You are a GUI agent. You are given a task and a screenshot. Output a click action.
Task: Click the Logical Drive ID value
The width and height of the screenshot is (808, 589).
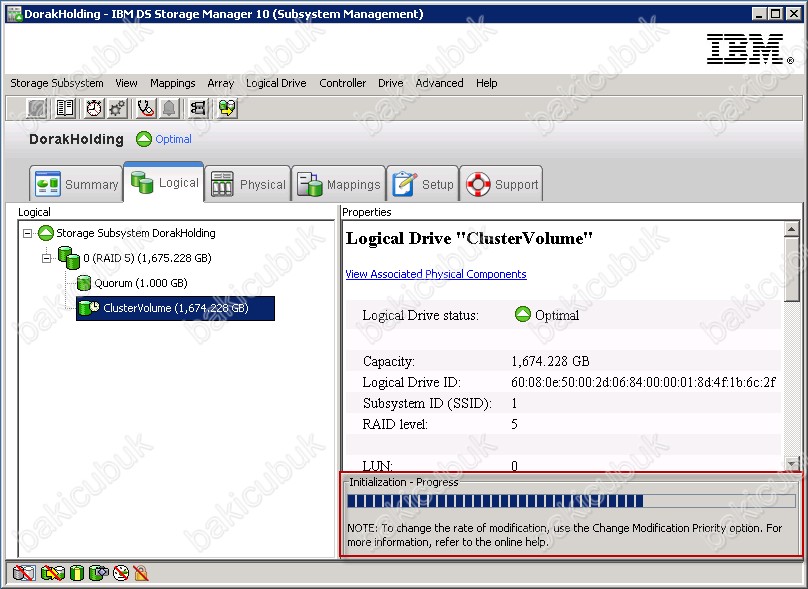(643, 382)
